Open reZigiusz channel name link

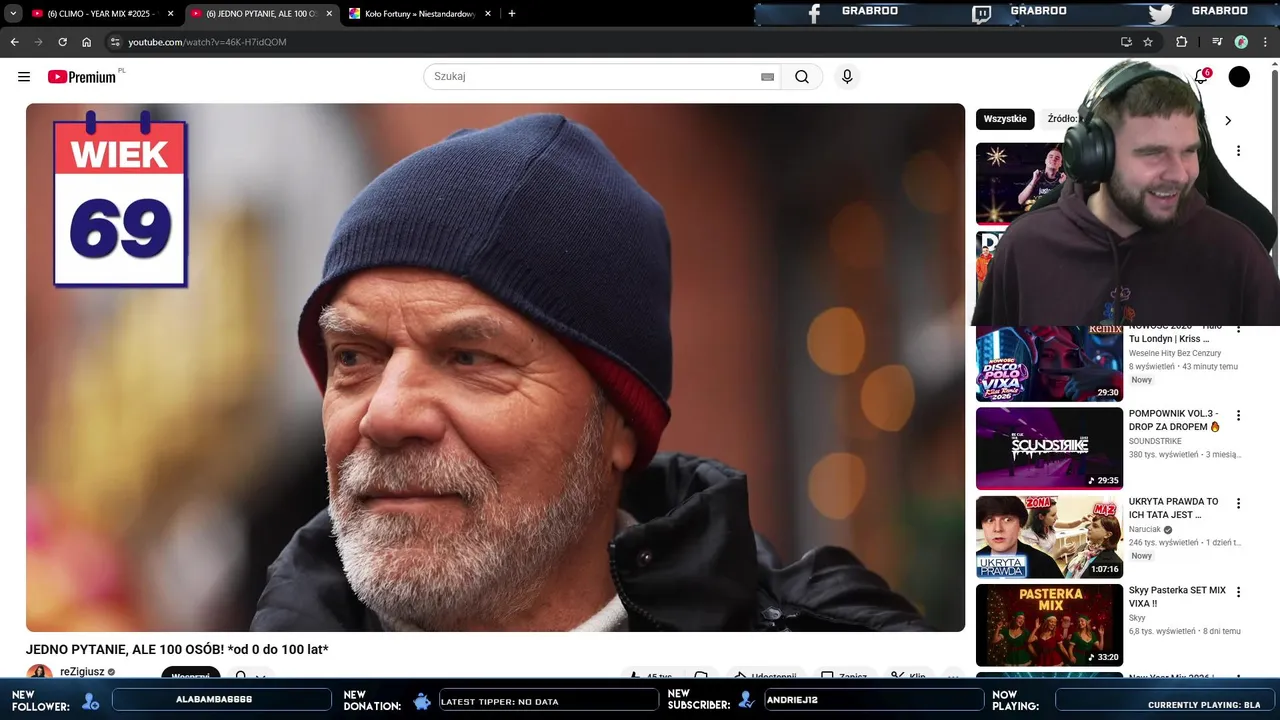[82, 672]
